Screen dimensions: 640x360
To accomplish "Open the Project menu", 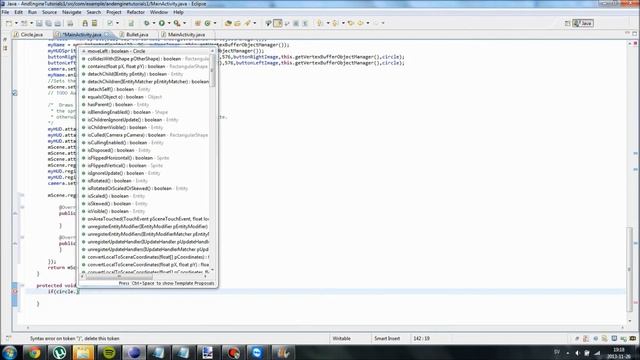I will pyautogui.click(x=114, y=12).
